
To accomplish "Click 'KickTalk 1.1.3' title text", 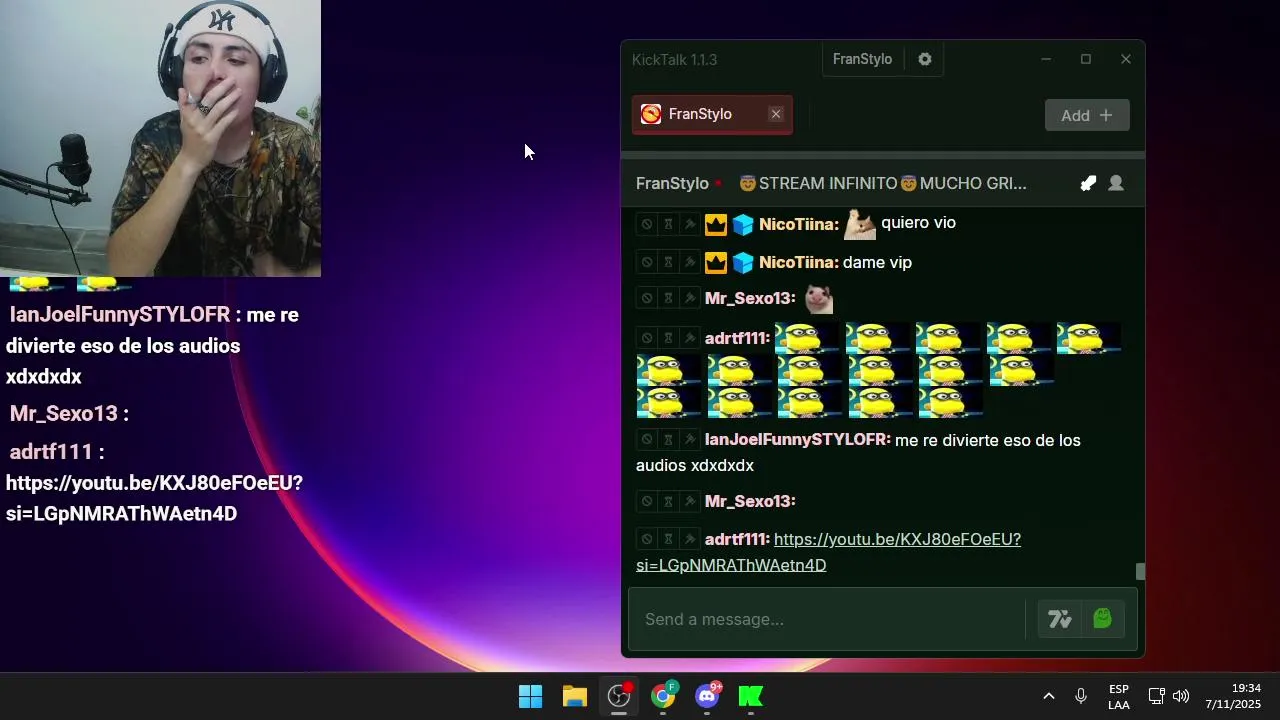I will click(674, 59).
